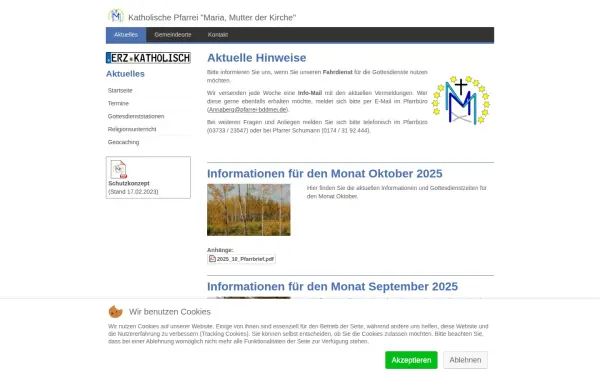Click the Schutzkonzept PDF document icon

pyautogui.click(x=119, y=169)
